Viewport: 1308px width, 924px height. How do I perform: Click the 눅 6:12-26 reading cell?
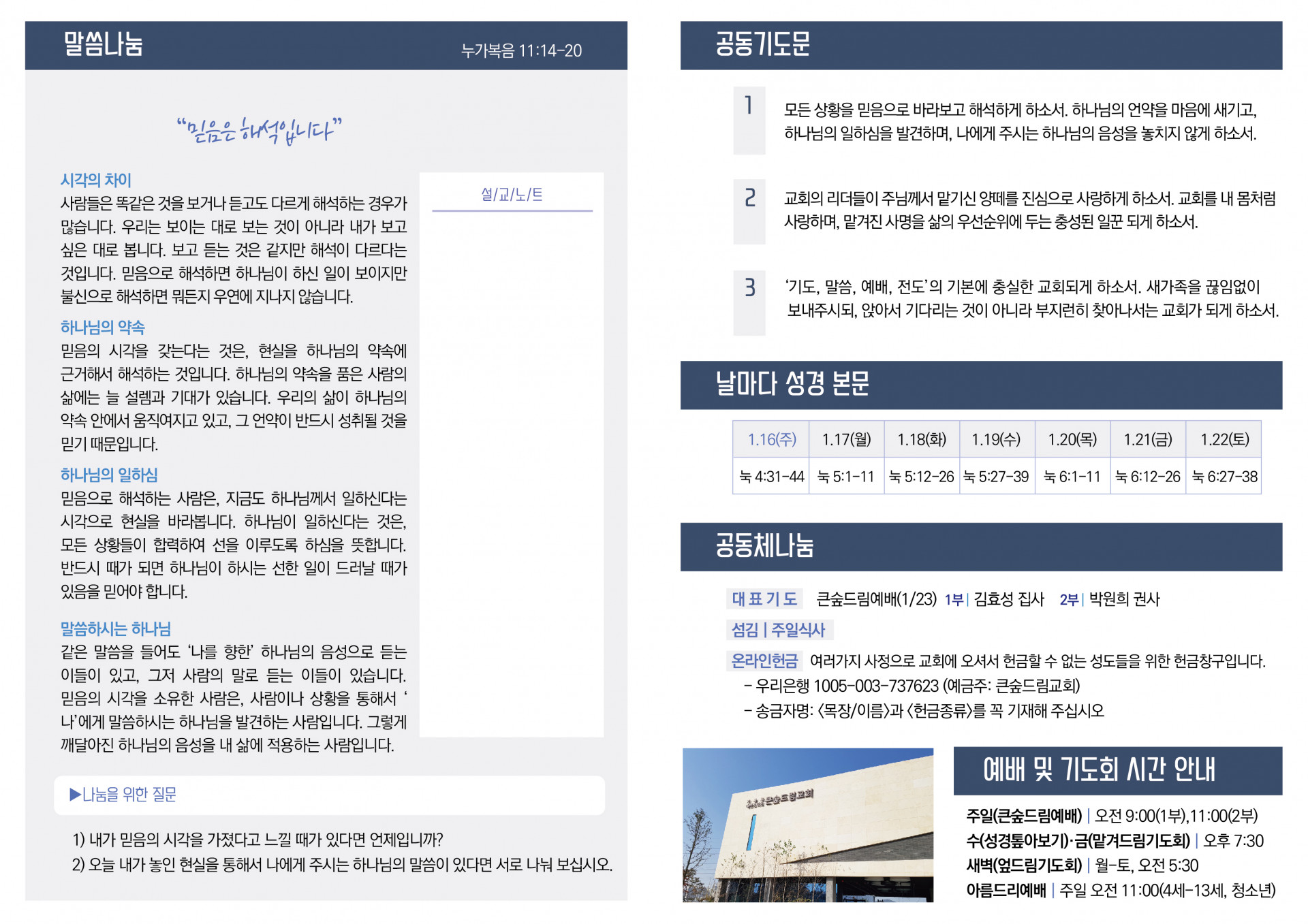point(1148,476)
